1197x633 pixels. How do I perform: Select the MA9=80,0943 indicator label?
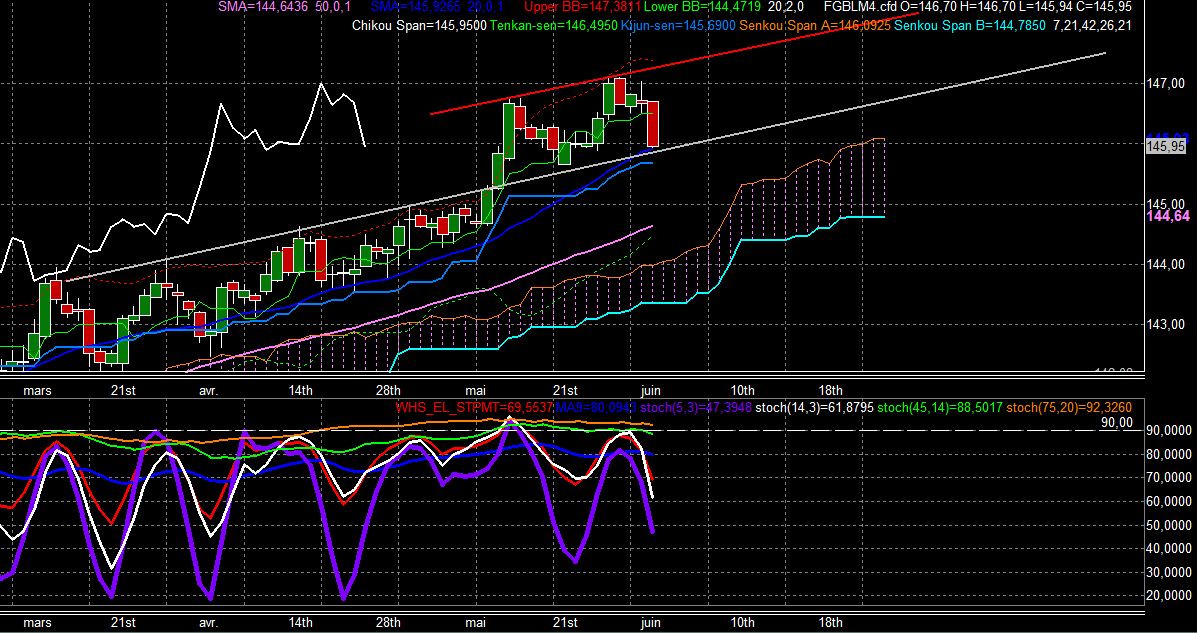point(595,408)
